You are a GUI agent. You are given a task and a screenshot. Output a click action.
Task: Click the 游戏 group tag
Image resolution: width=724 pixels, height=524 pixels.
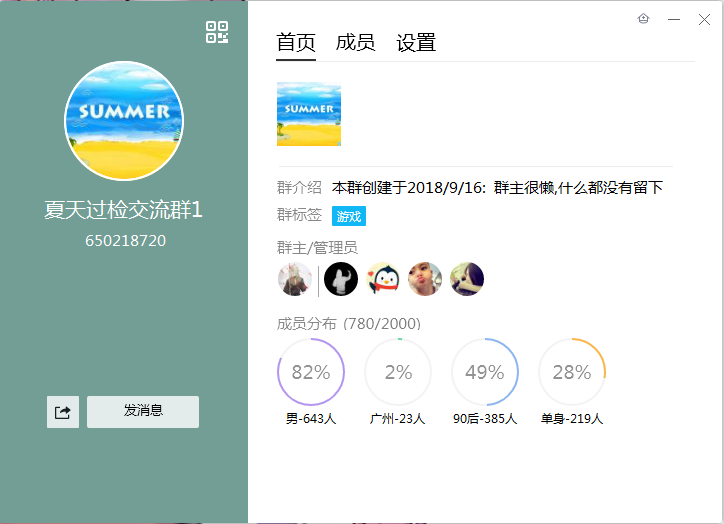[349, 216]
